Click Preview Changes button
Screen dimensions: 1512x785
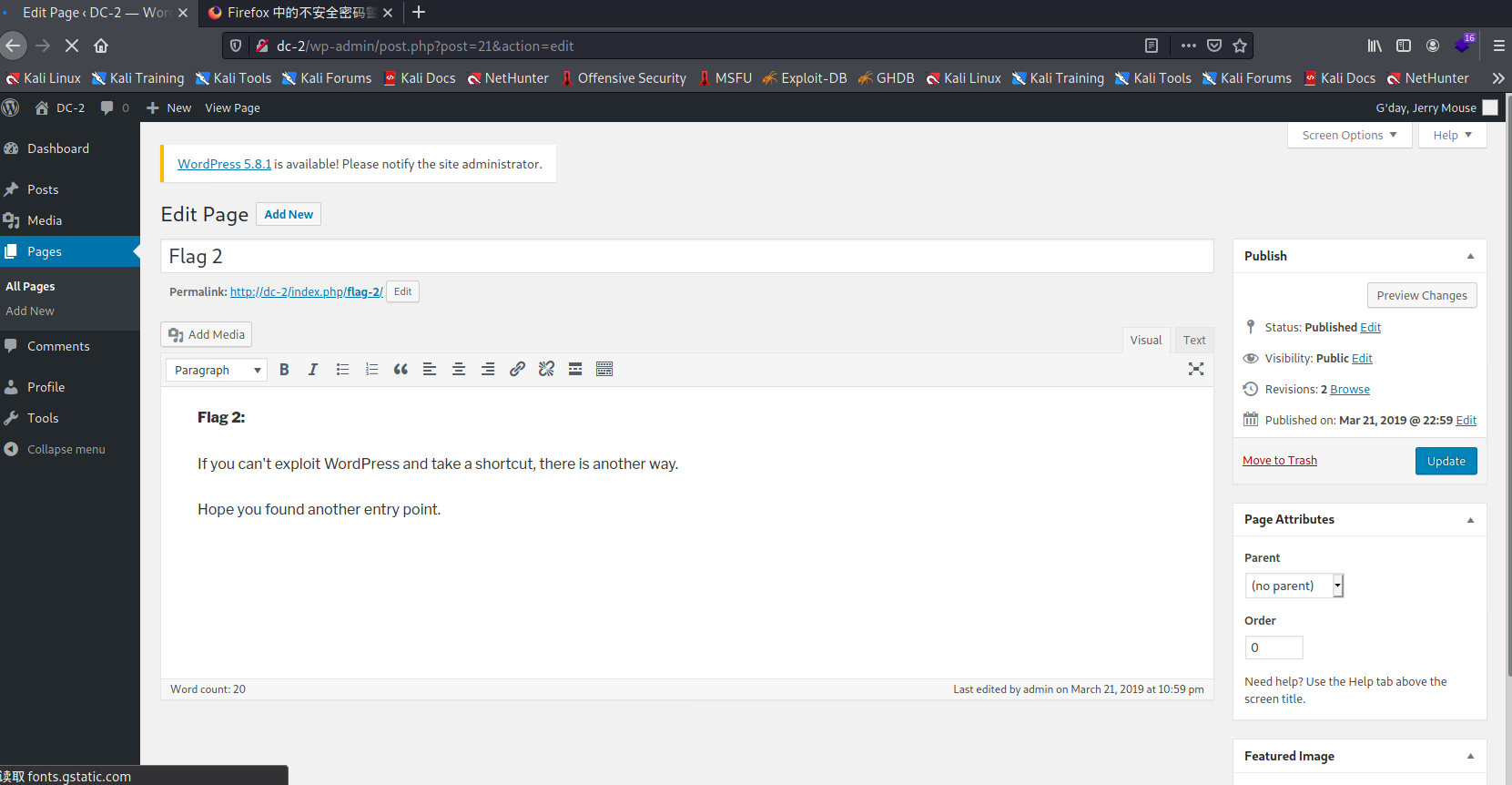coord(1422,295)
